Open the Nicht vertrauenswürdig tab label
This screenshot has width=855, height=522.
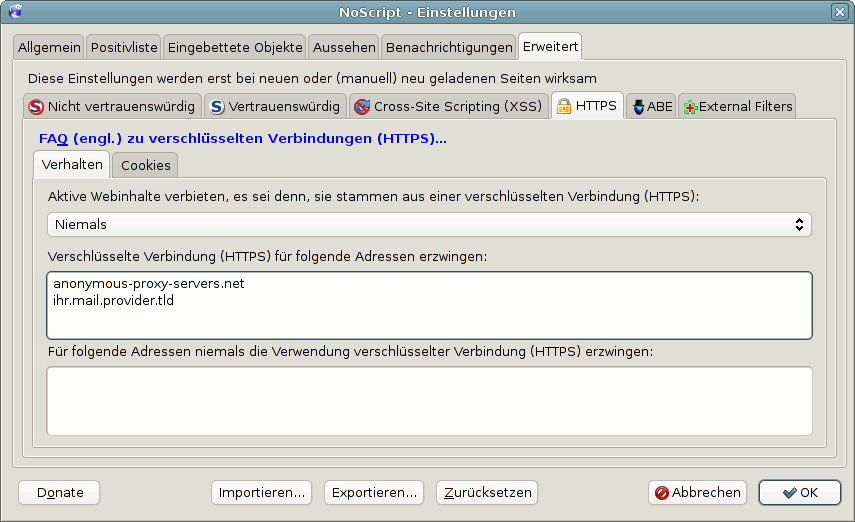[121, 106]
